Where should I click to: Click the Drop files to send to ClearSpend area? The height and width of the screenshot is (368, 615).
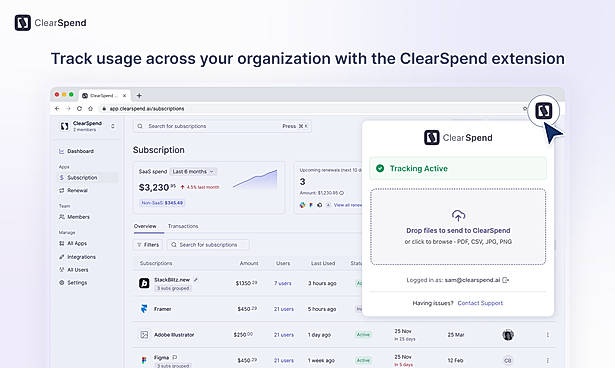(x=458, y=227)
